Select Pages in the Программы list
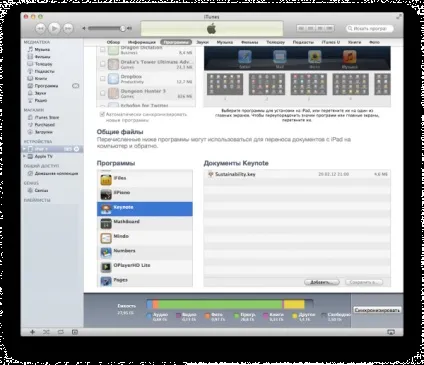 (x=145, y=281)
